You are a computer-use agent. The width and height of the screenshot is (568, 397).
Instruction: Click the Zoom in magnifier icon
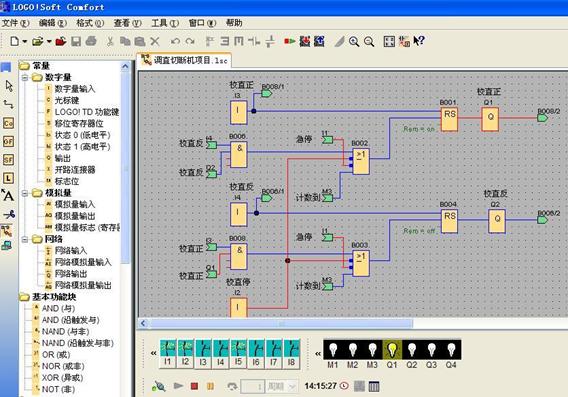click(x=354, y=41)
